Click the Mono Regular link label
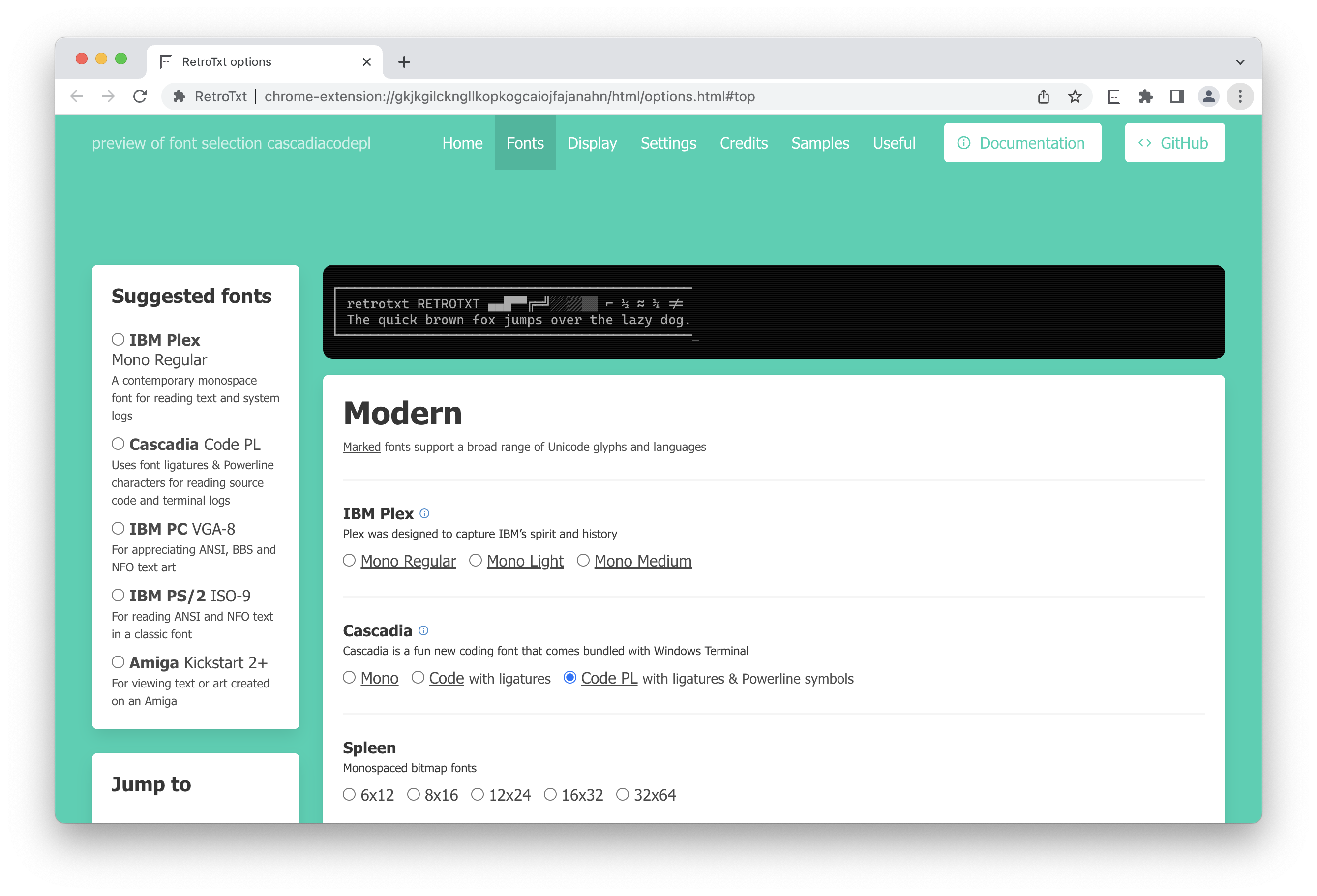 click(408, 561)
